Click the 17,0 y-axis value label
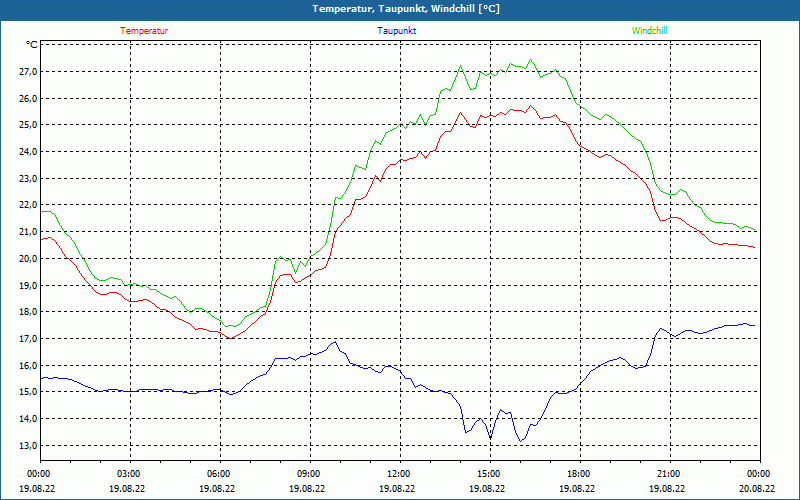Screen dimensions: 800x500 click(25, 339)
